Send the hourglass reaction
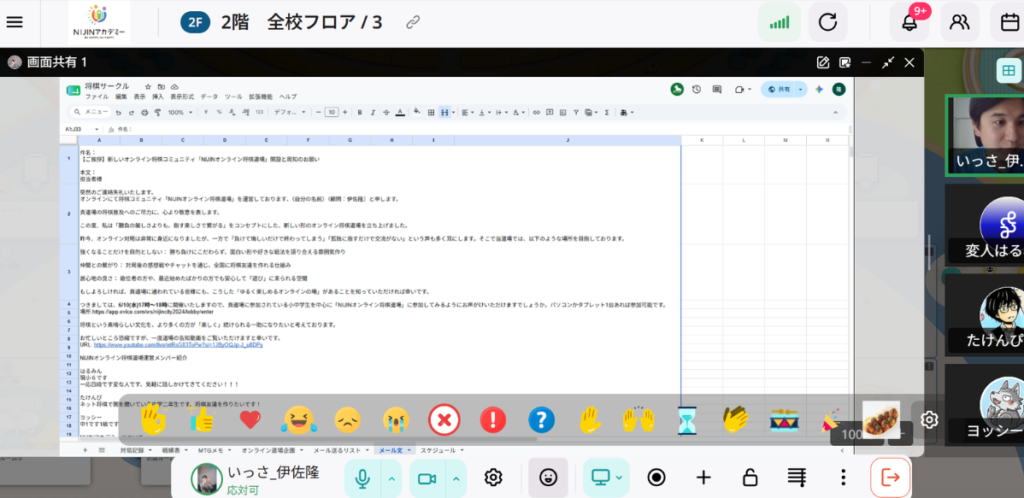Viewport: 1024px width, 498px height. pos(688,420)
